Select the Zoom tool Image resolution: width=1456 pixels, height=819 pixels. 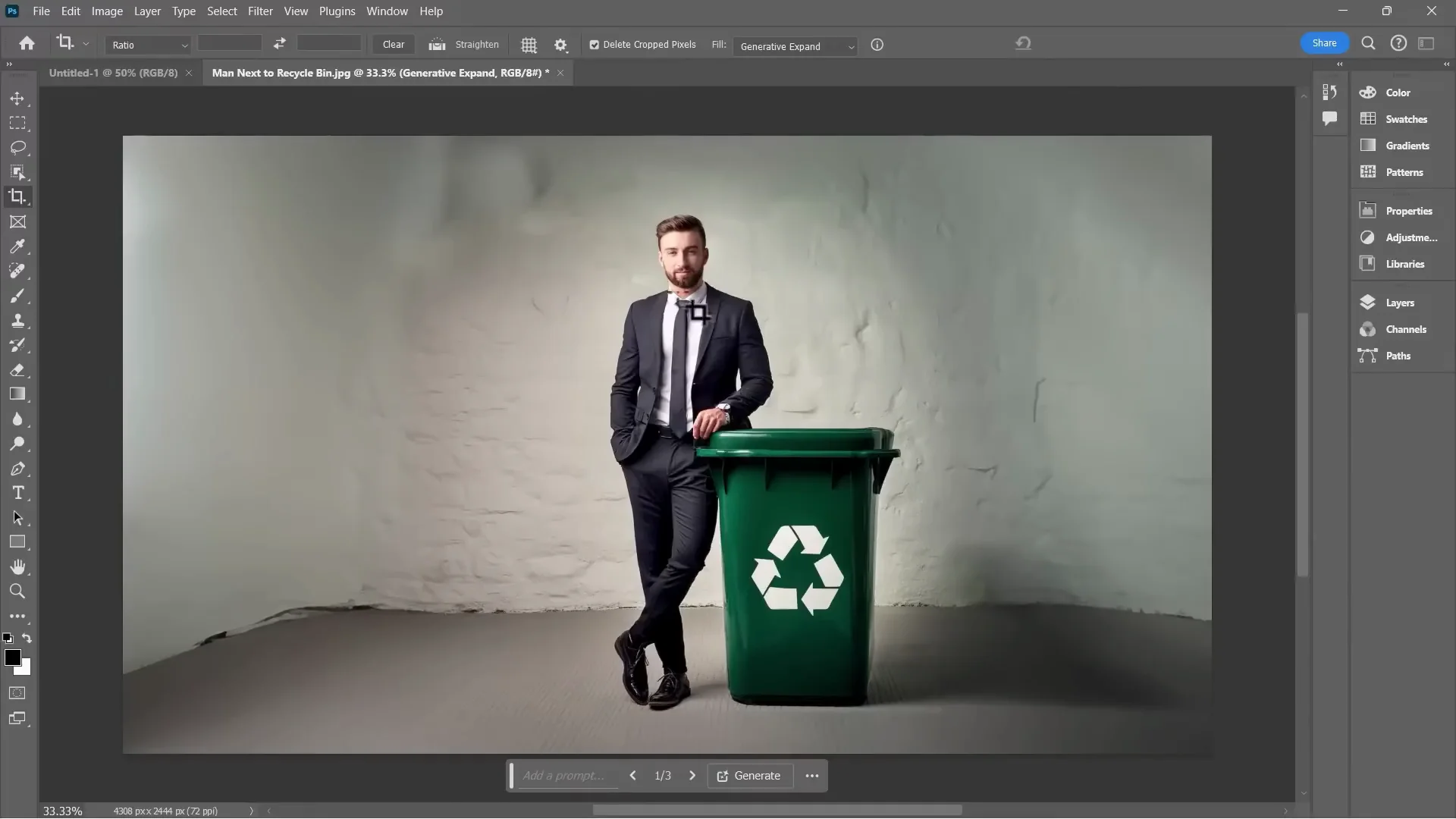[x=17, y=591]
